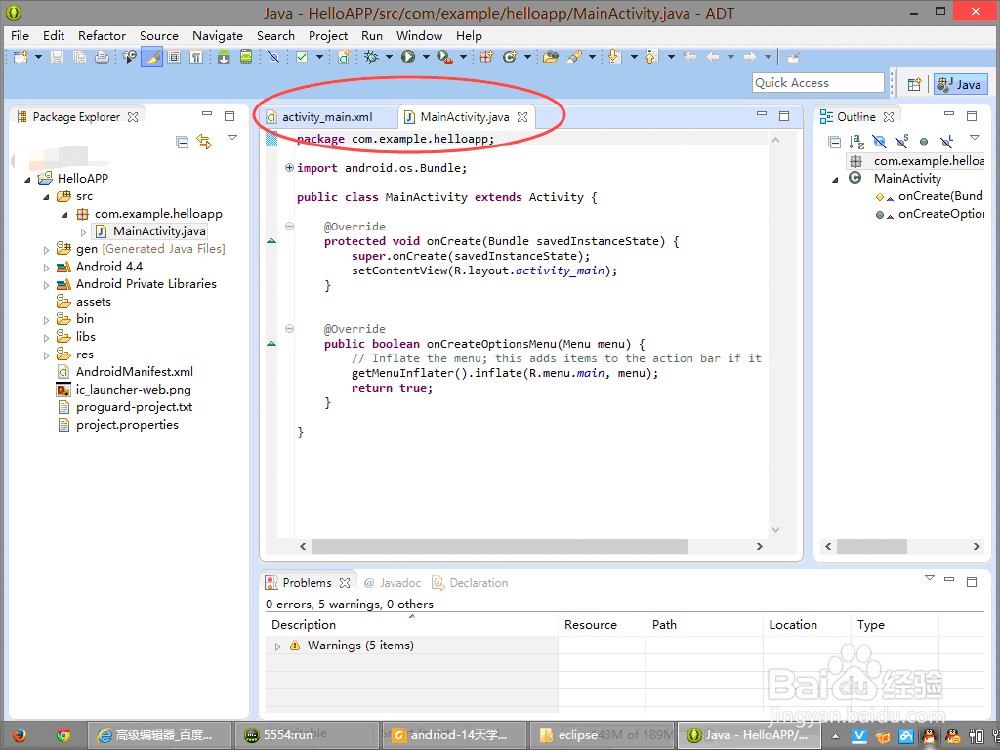This screenshot has height=750, width=1000.
Task: Collapse the HelloAPP project node
Action: (x=27, y=180)
